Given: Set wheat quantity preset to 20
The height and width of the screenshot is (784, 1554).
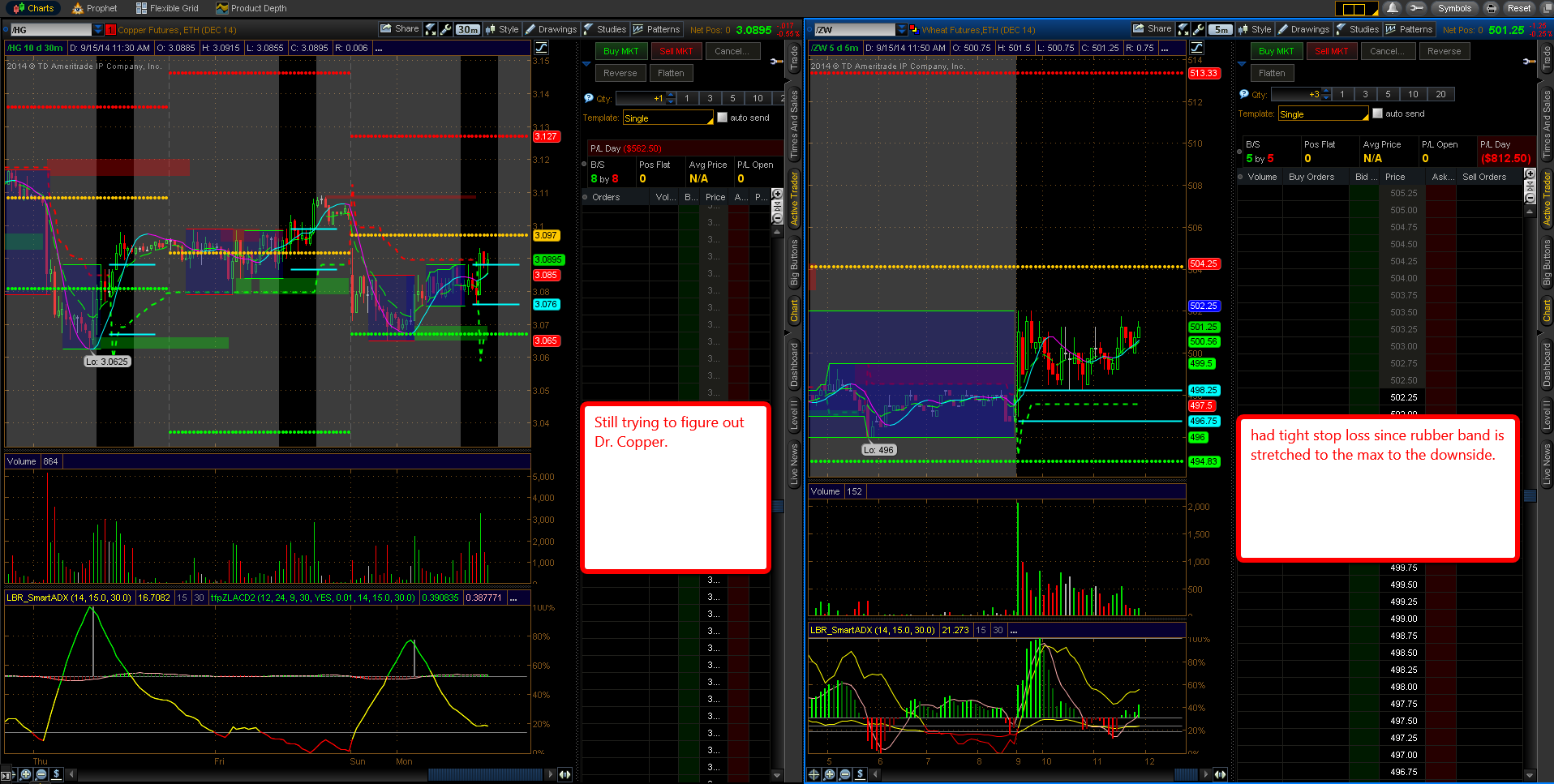Looking at the screenshot, I should [1440, 94].
